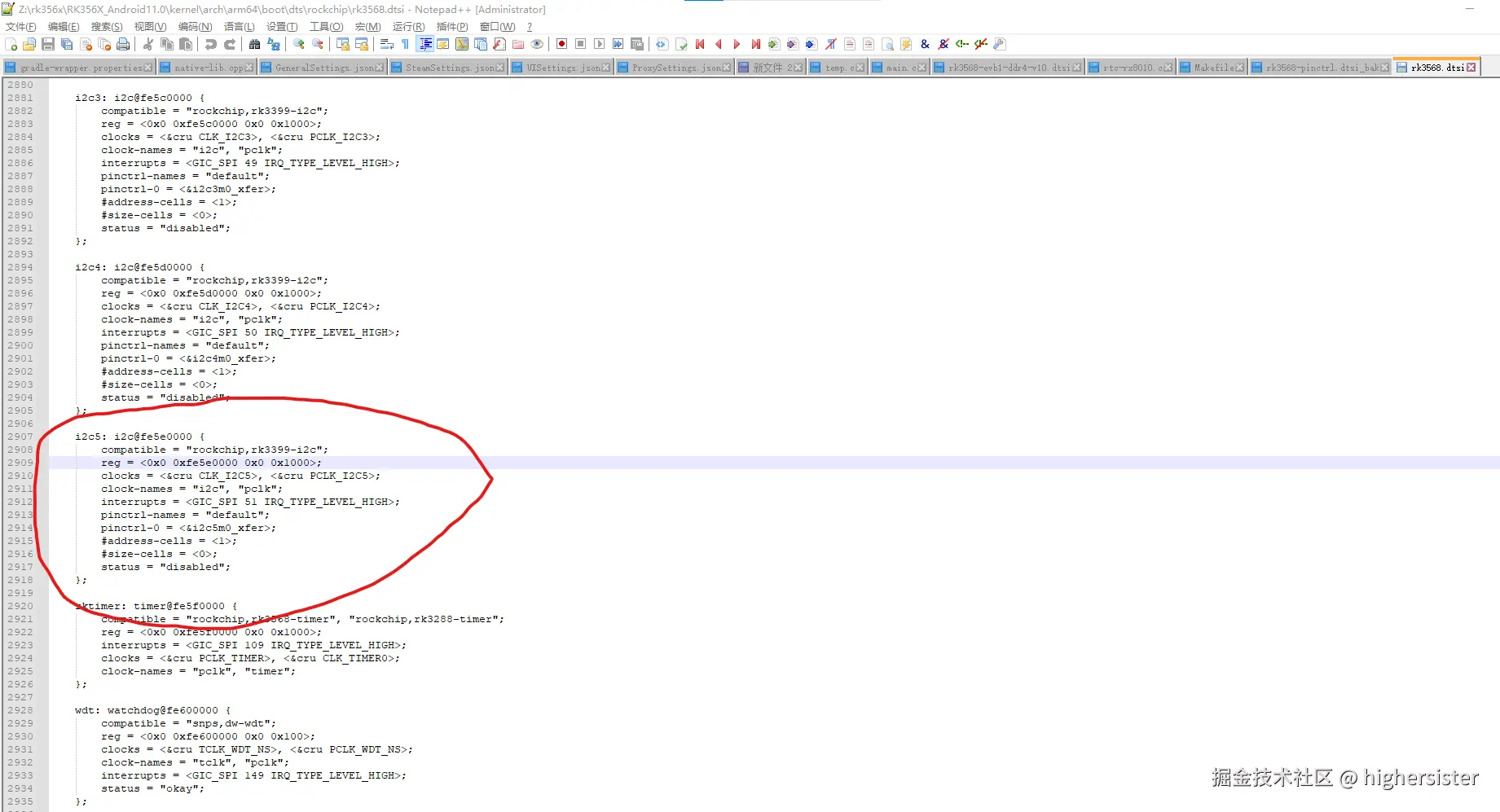This screenshot has width=1500, height=812.
Task: Open the 编码(N) menu
Action: 195,27
